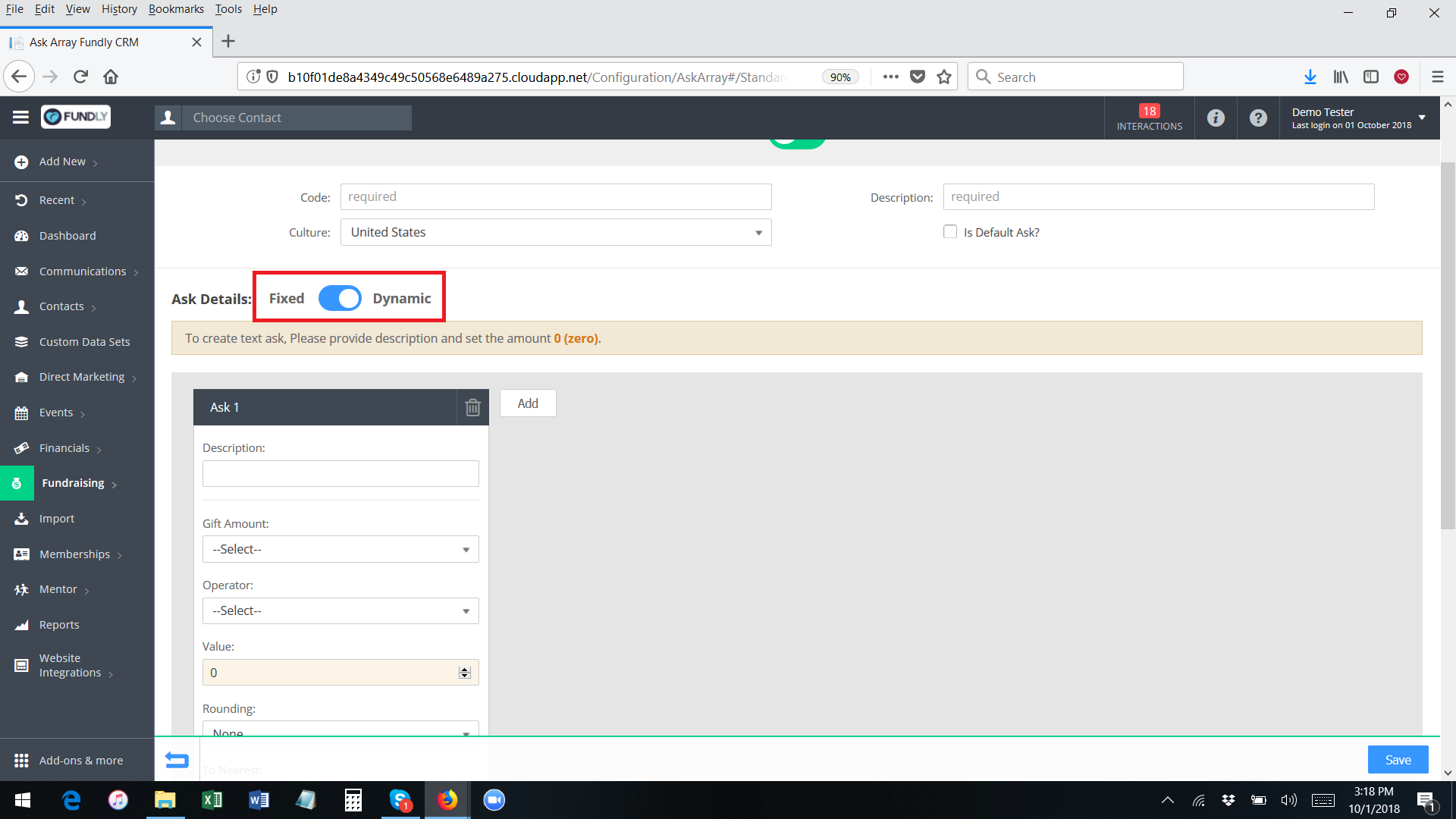Go to browser home page icon
Image resolution: width=1456 pixels, height=819 pixels.
tap(111, 77)
